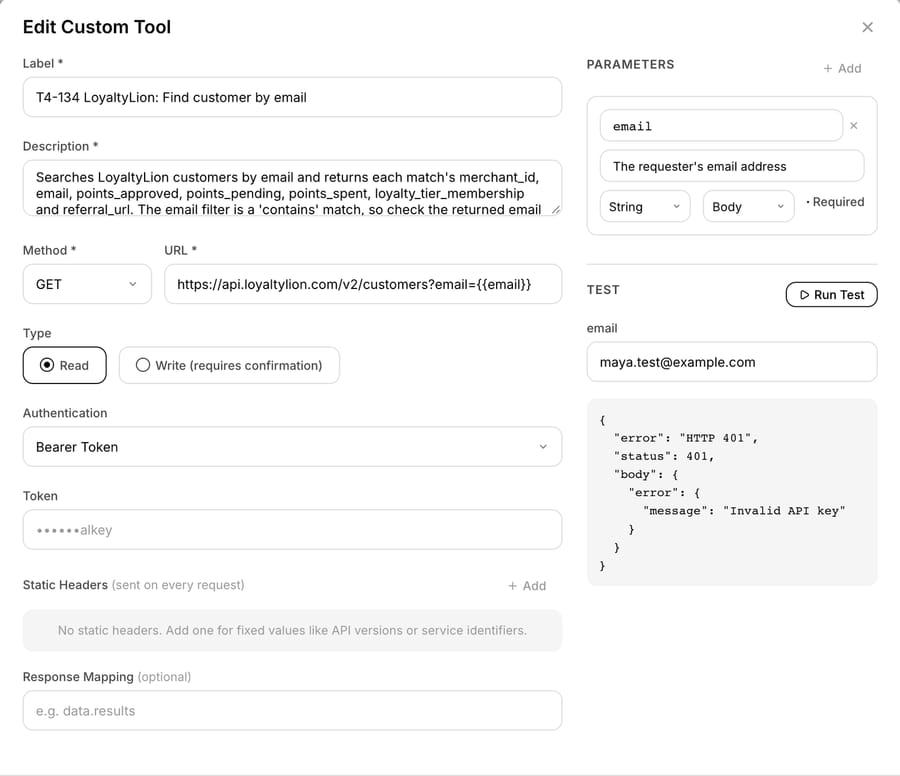Image resolution: width=900 pixels, height=776 pixels.
Task: Click the 'Authentication' label
Action: pyautogui.click(x=65, y=413)
